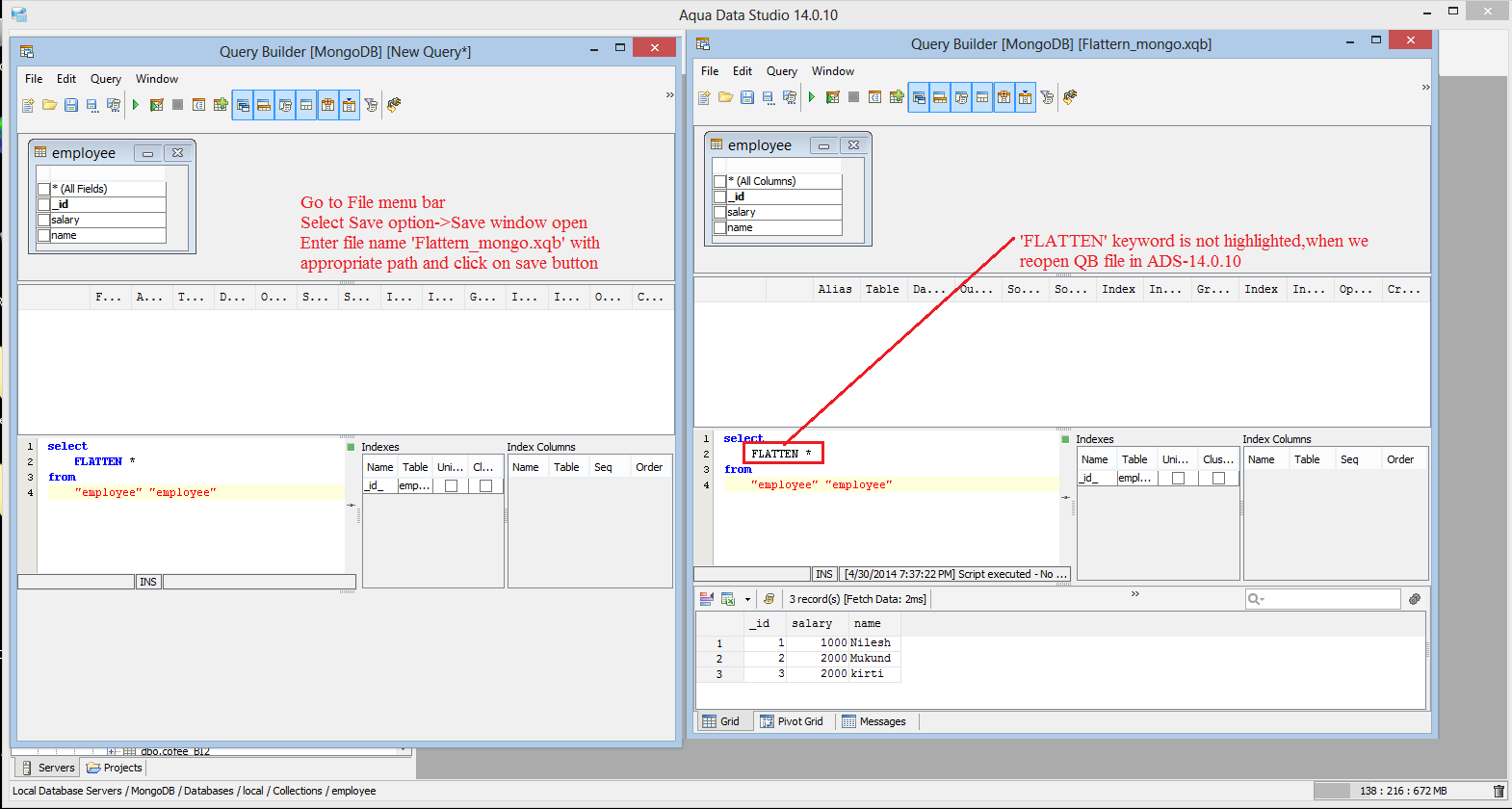1512x809 pixels.
Task: Click the grid settings gear icon
Action: 1415,599
